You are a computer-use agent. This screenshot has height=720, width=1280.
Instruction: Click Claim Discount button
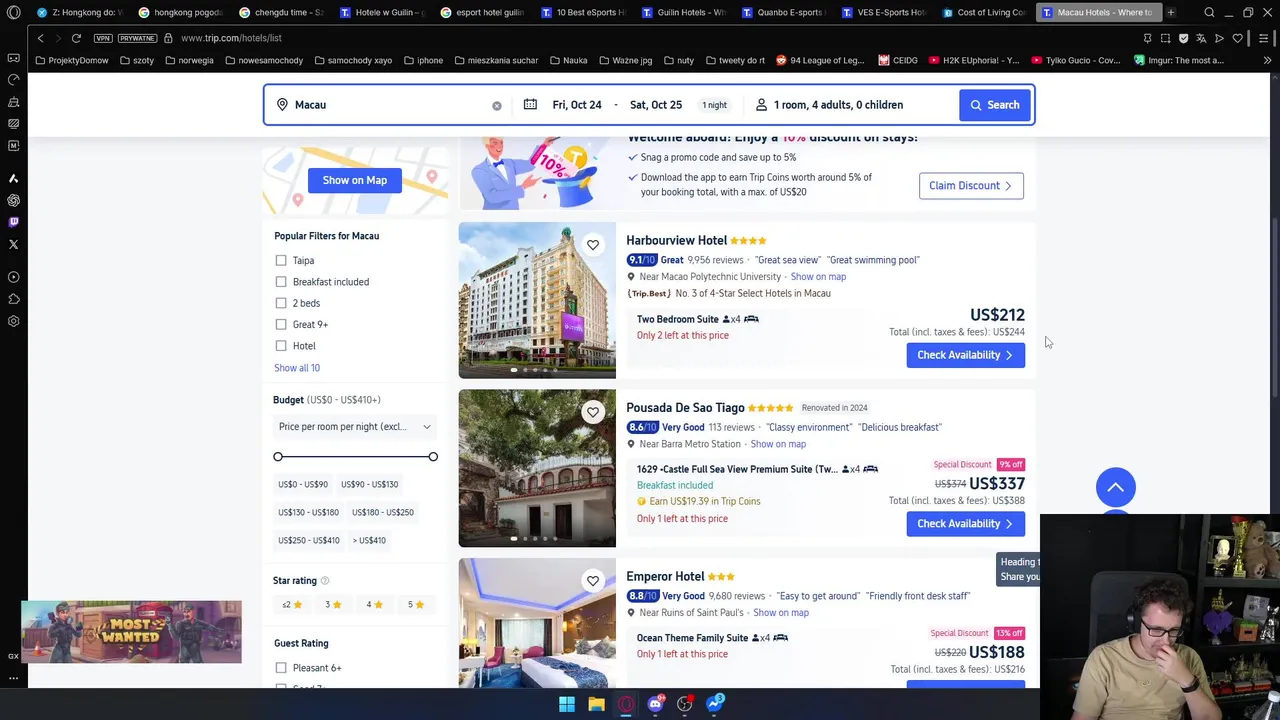[971, 185]
